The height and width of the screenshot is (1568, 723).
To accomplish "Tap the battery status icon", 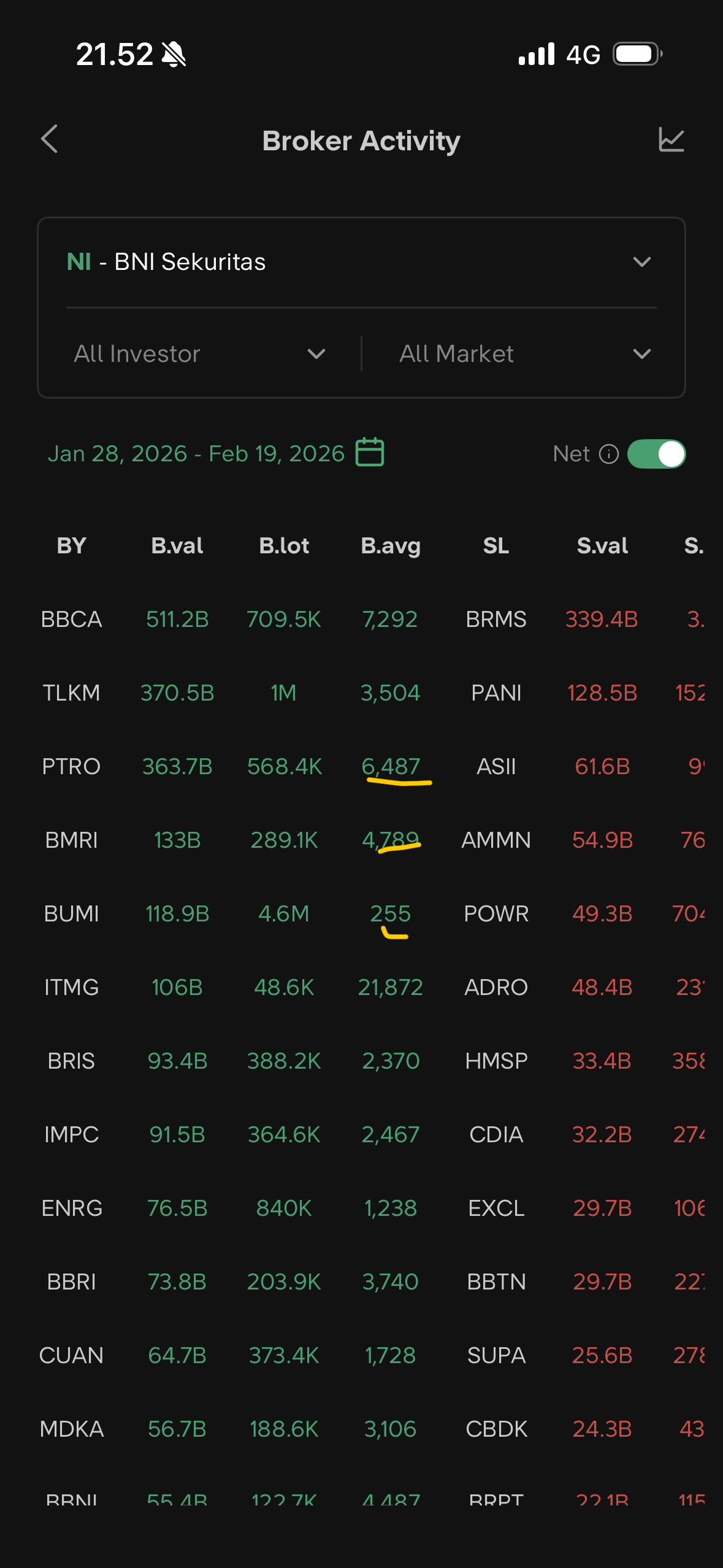I will pyautogui.click(x=638, y=54).
